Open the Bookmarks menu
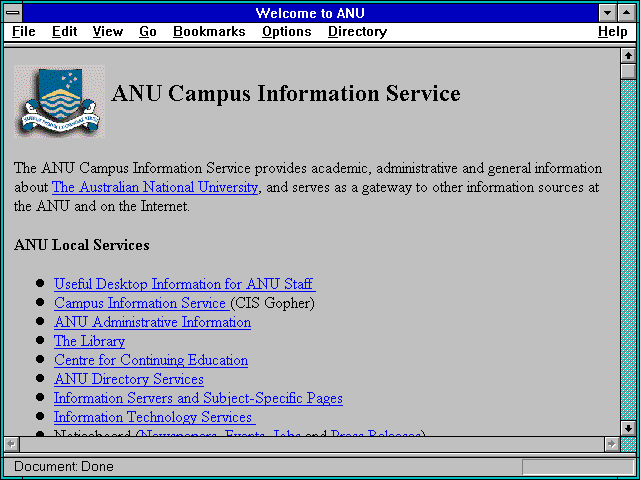 click(x=209, y=31)
